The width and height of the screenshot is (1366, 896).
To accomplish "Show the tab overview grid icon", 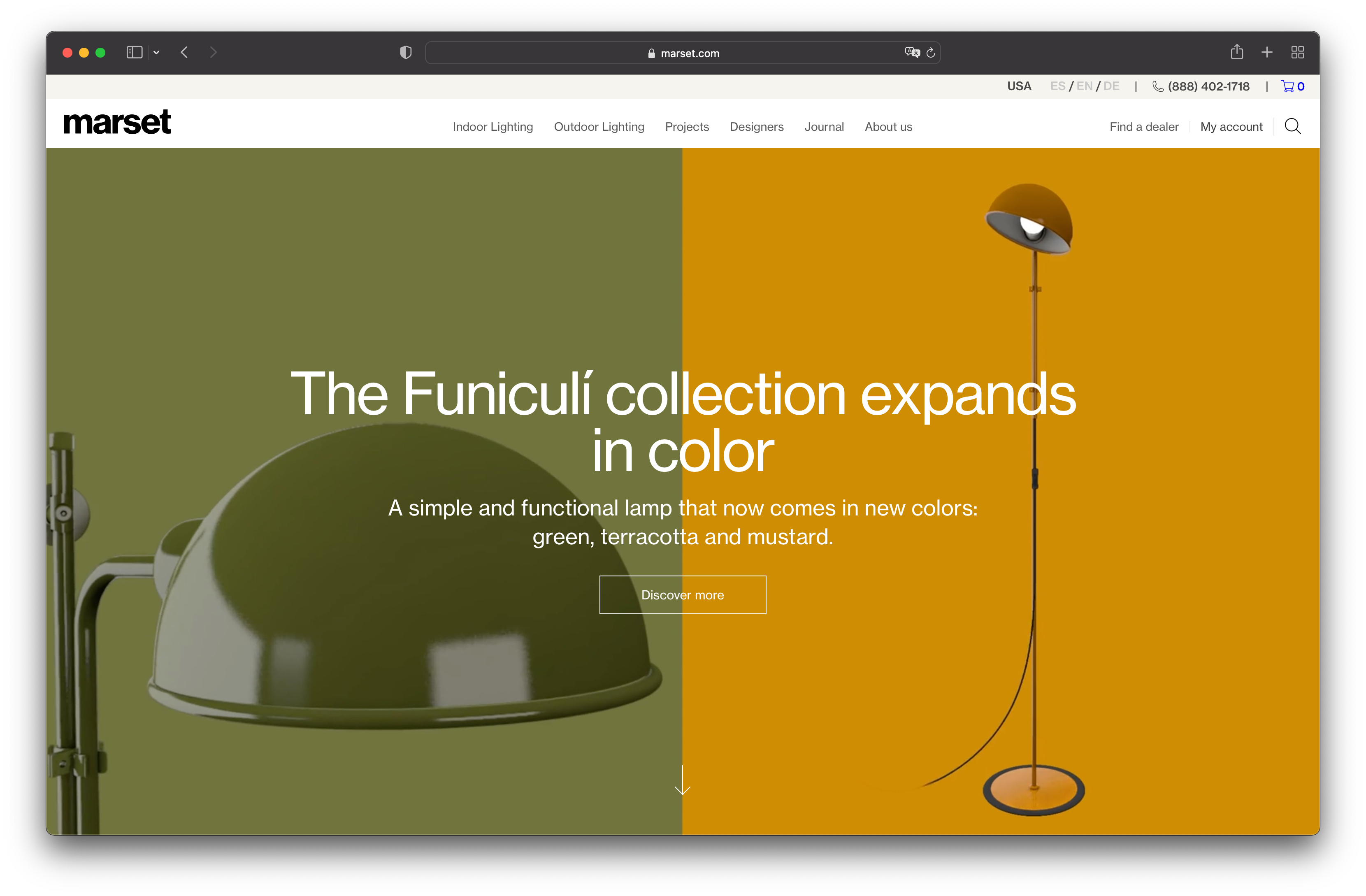I will (x=1297, y=52).
